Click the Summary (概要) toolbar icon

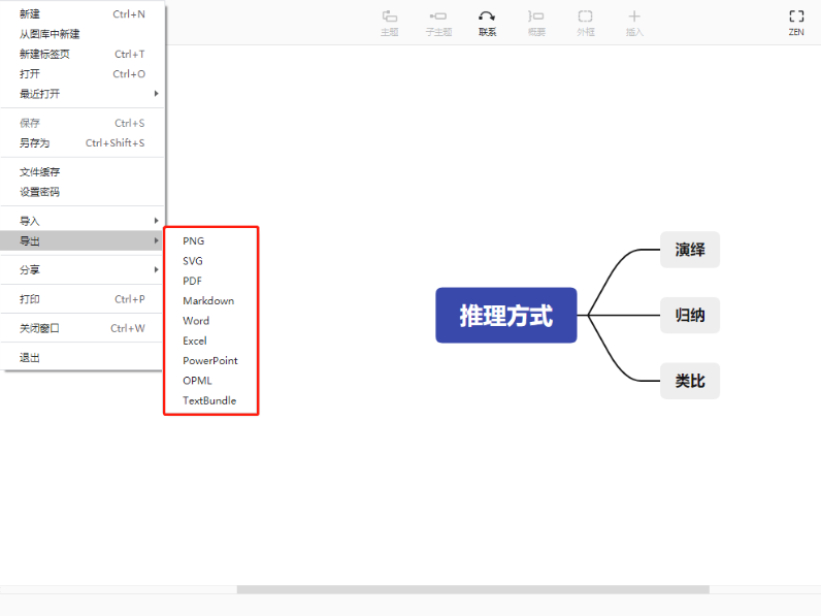point(536,23)
